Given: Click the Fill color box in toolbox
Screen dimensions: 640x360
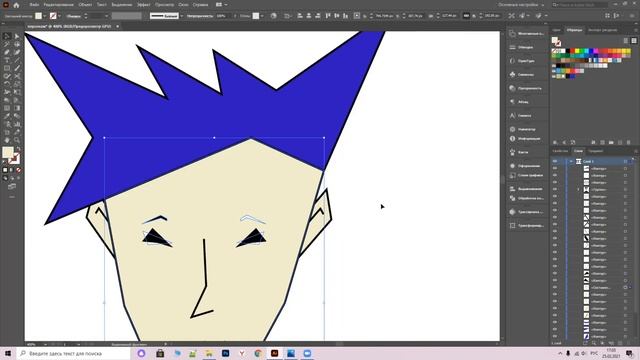Looking at the screenshot, I should pos(8,152).
